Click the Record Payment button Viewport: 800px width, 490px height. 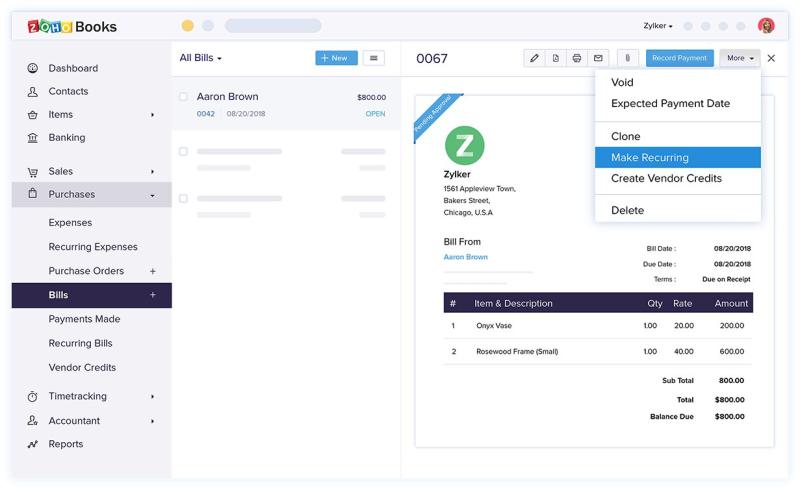coord(680,58)
